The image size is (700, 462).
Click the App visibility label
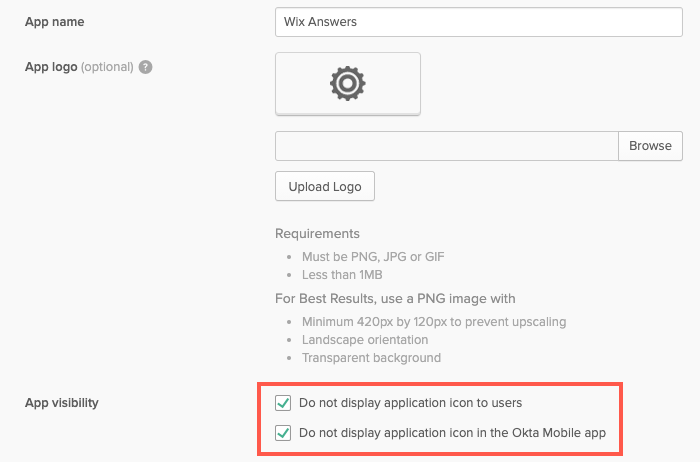[x=62, y=403]
